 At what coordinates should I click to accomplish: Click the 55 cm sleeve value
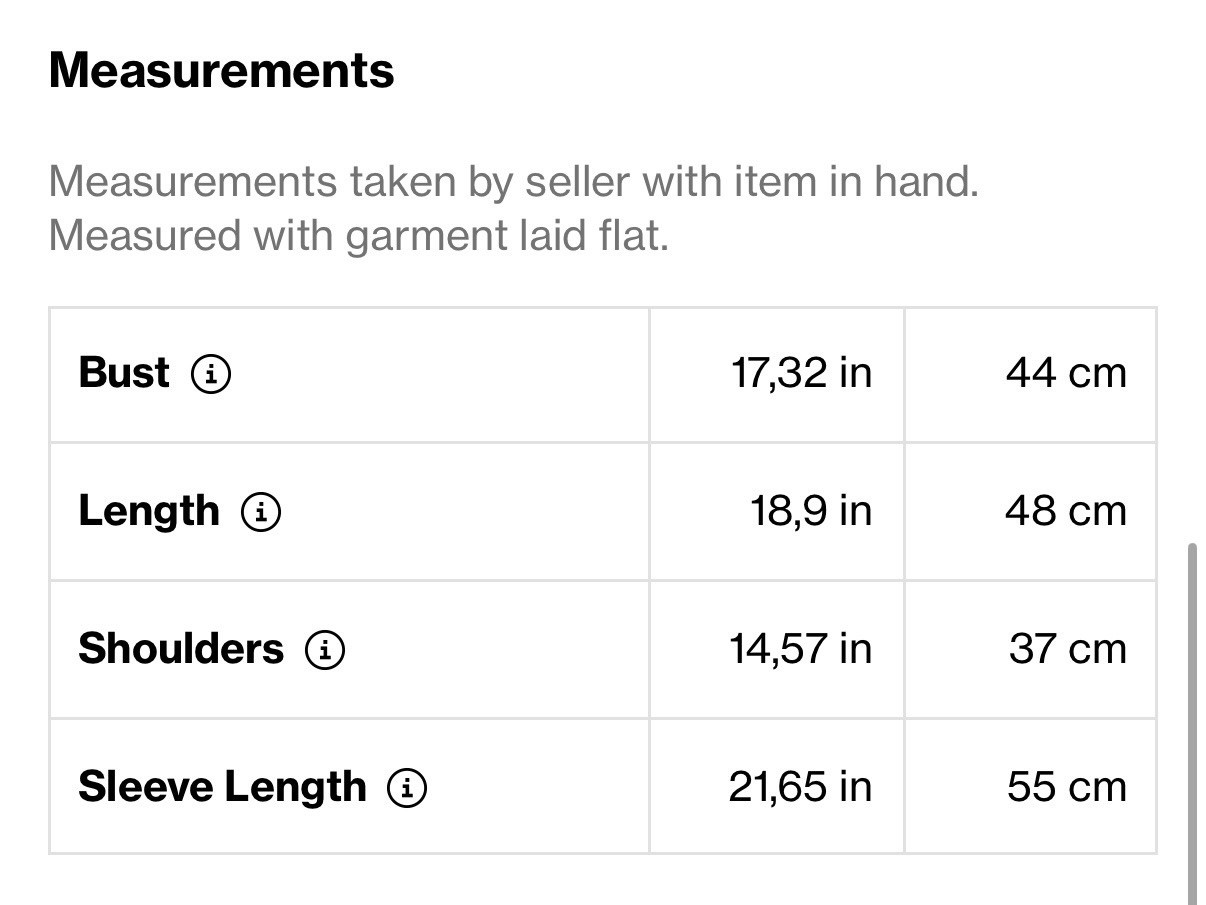pyautogui.click(x=1067, y=787)
